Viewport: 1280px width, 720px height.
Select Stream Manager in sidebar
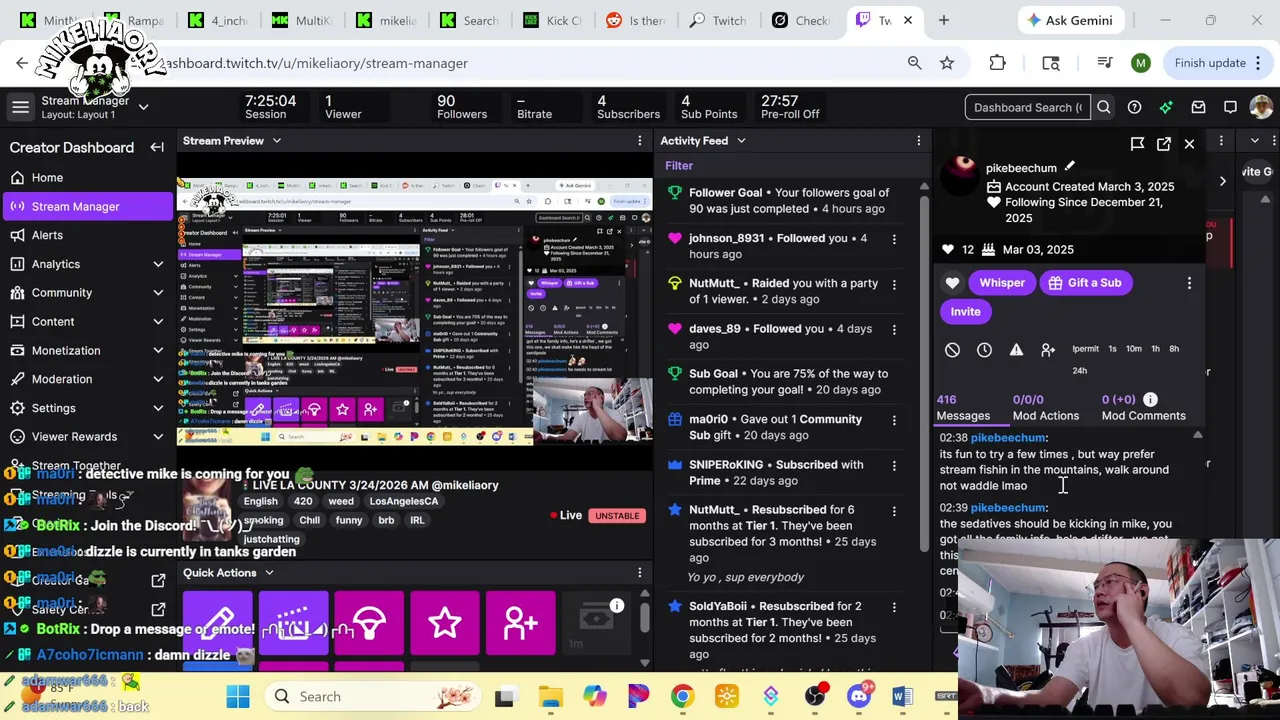pyautogui.click(x=87, y=207)
